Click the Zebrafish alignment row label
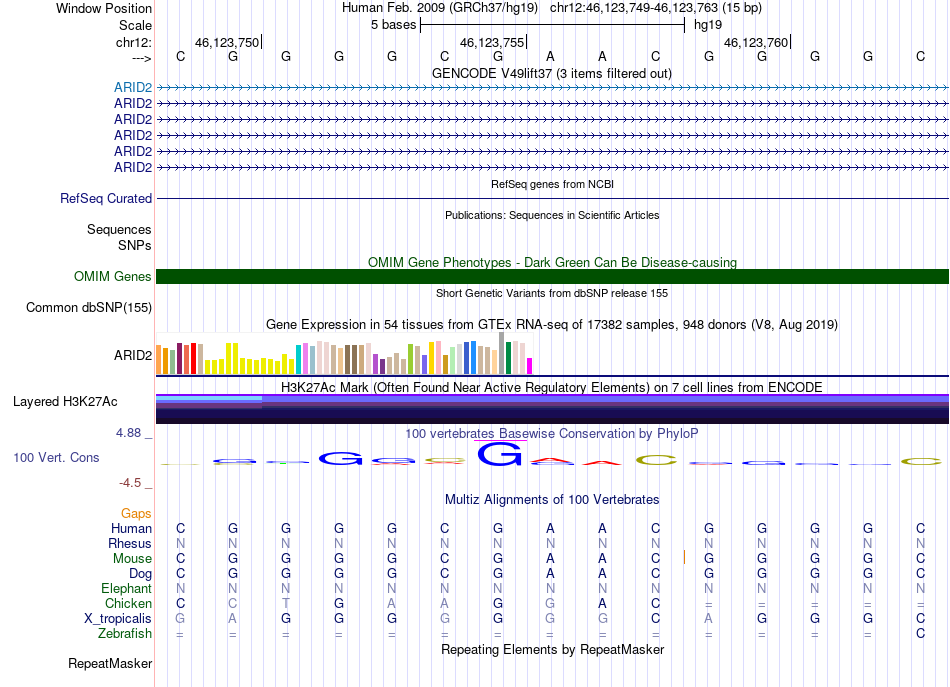Screen dimensions: 950x687 point(125,633)
